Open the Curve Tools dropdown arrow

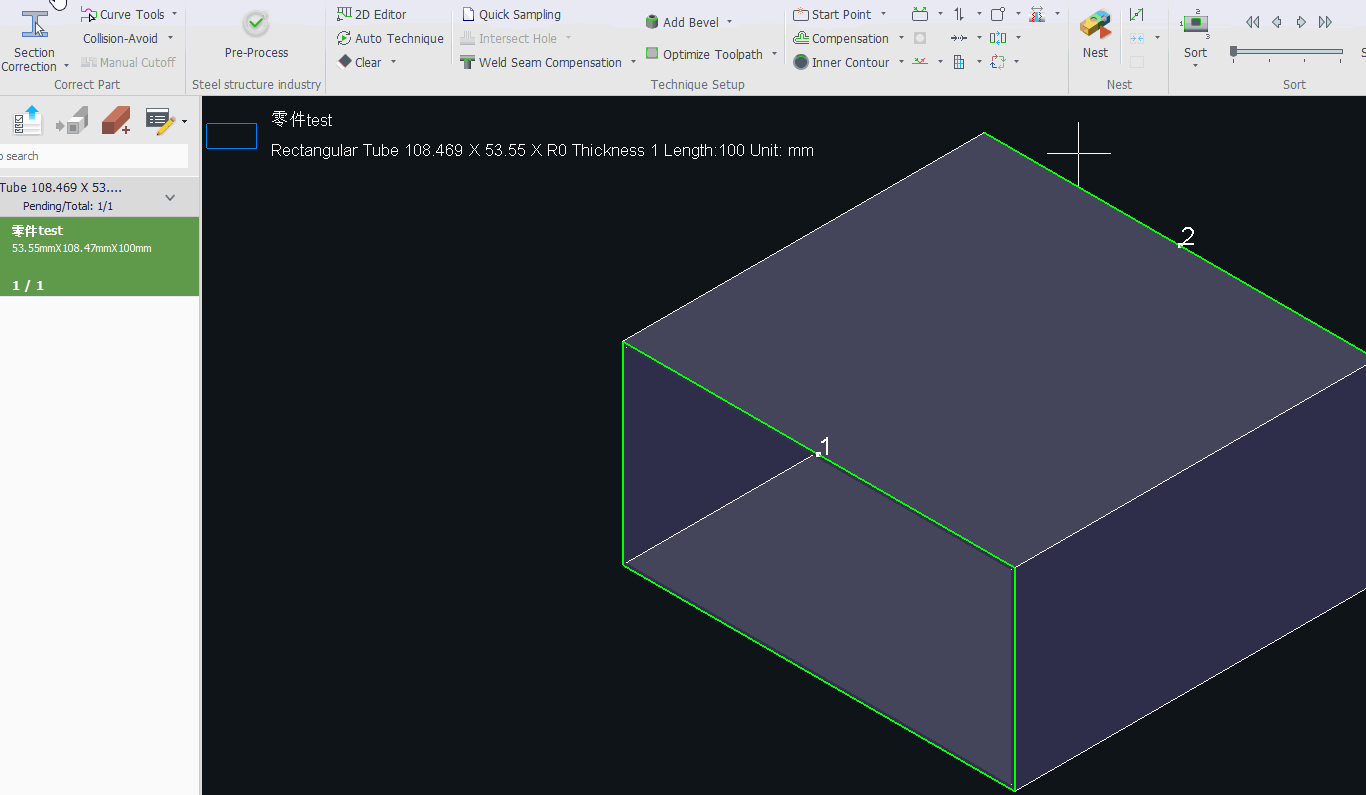(x=174, y=14)
